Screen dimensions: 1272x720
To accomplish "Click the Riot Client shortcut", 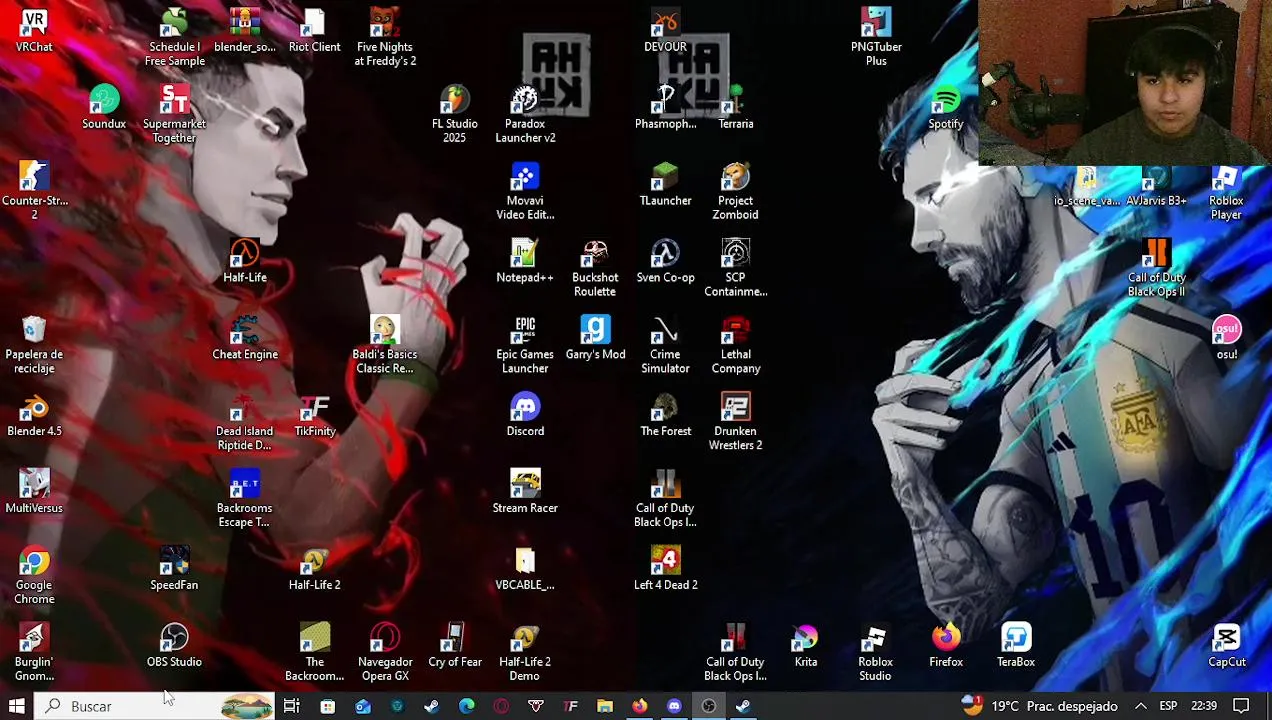I will coord(314,31).
